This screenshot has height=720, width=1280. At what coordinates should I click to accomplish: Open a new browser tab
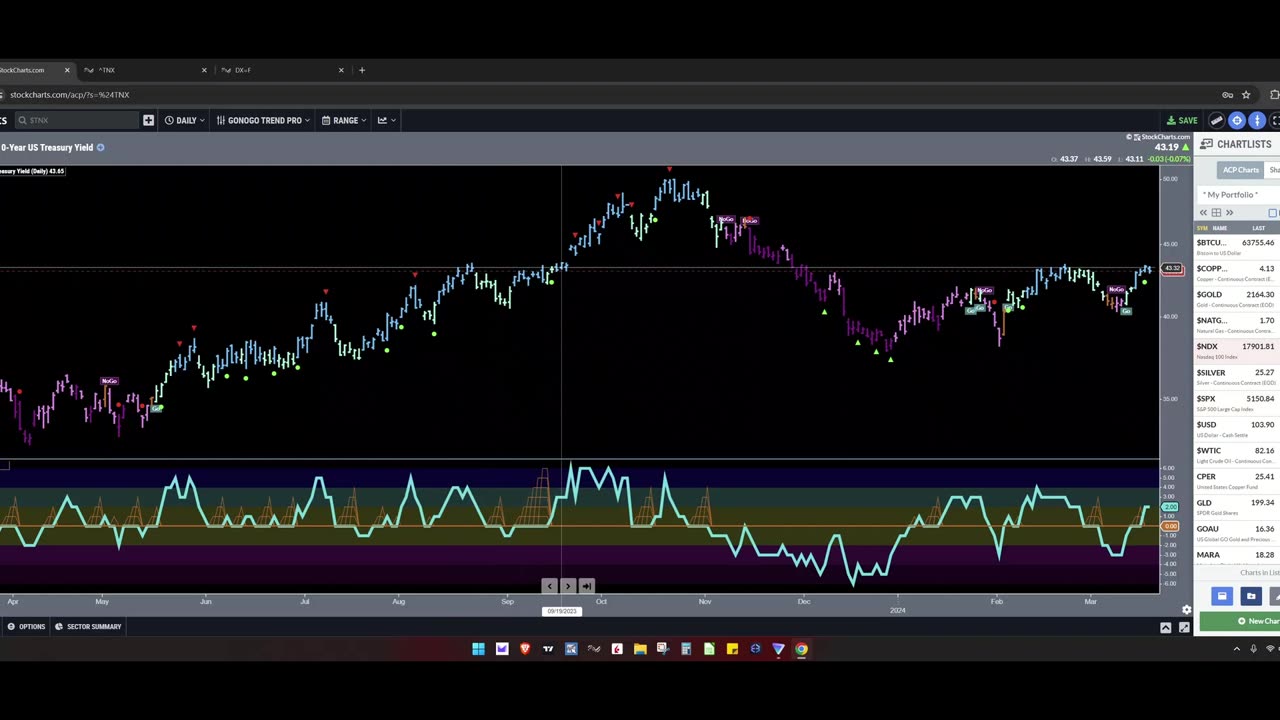coord(362,70)
